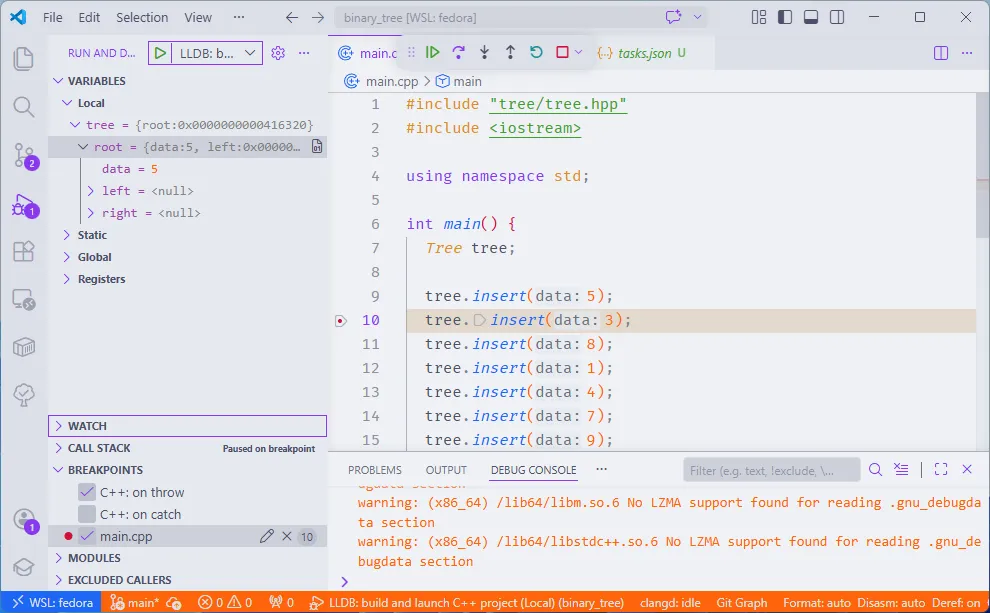The image size is (990, 613).
Task: View root value in binary data viewer
Action: (x=317, y=146)
